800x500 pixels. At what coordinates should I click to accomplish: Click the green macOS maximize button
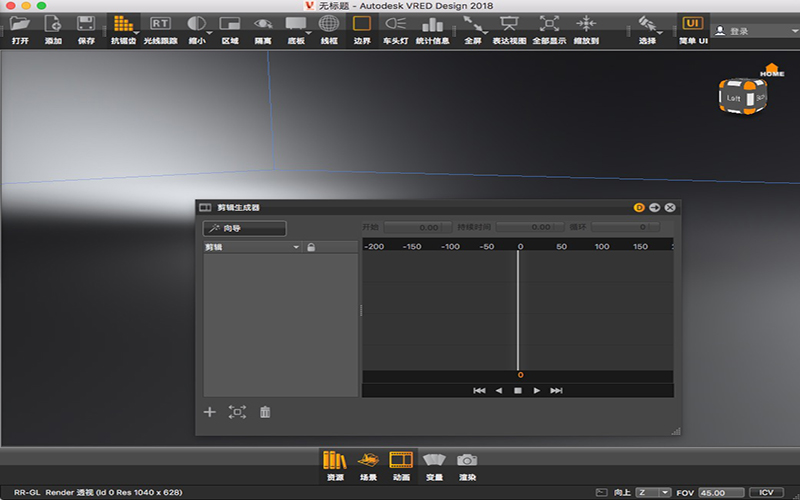pos(42,6)
